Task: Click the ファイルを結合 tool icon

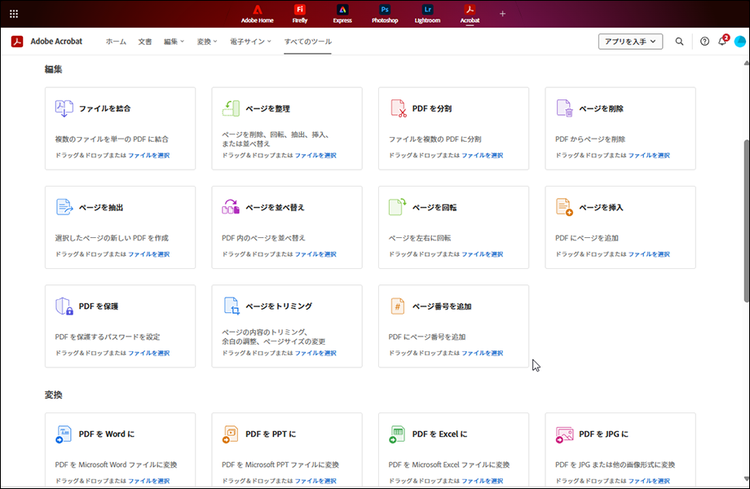Action: 64,108
